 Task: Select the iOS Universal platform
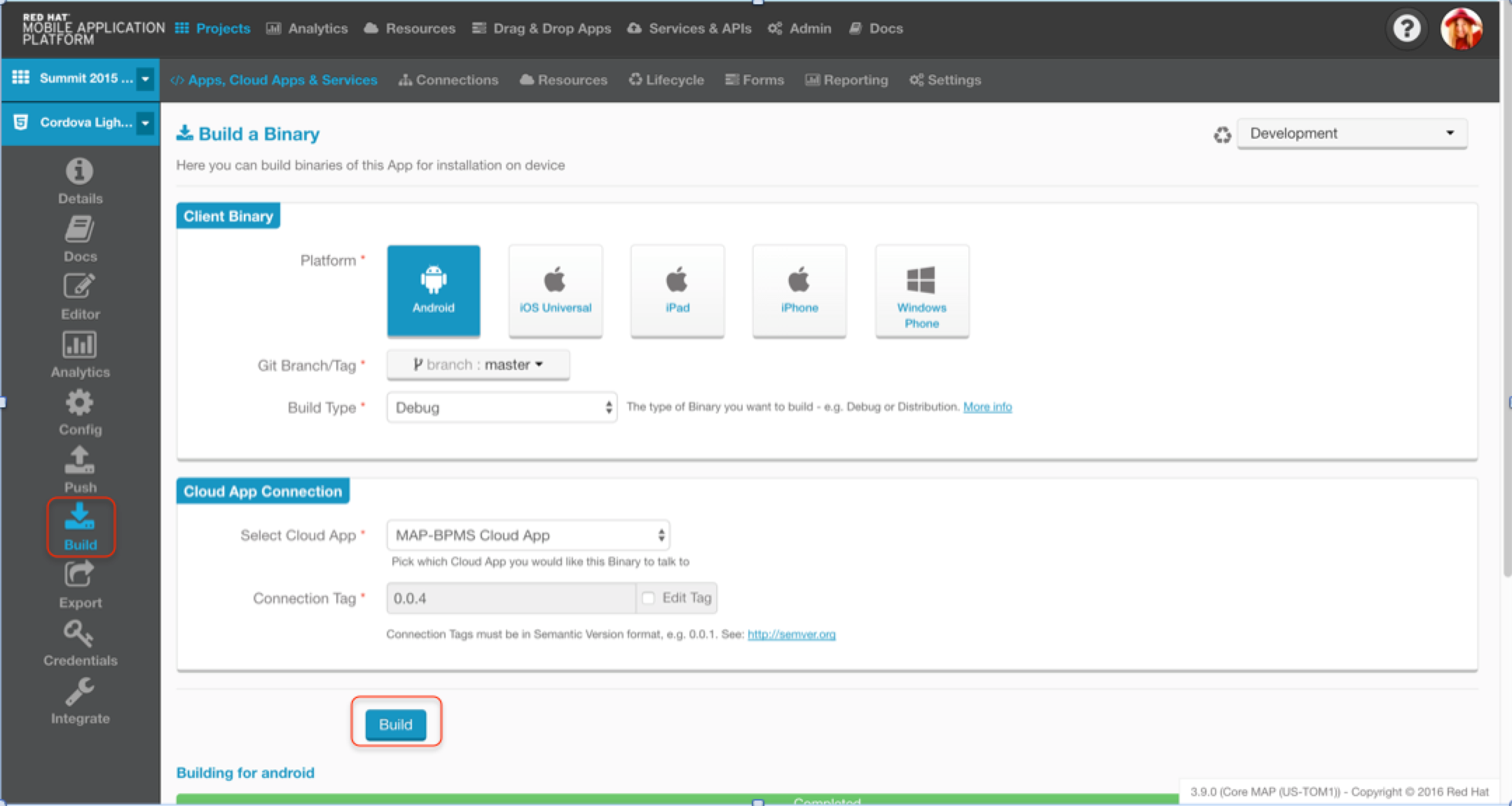click(x=555, y=291)
